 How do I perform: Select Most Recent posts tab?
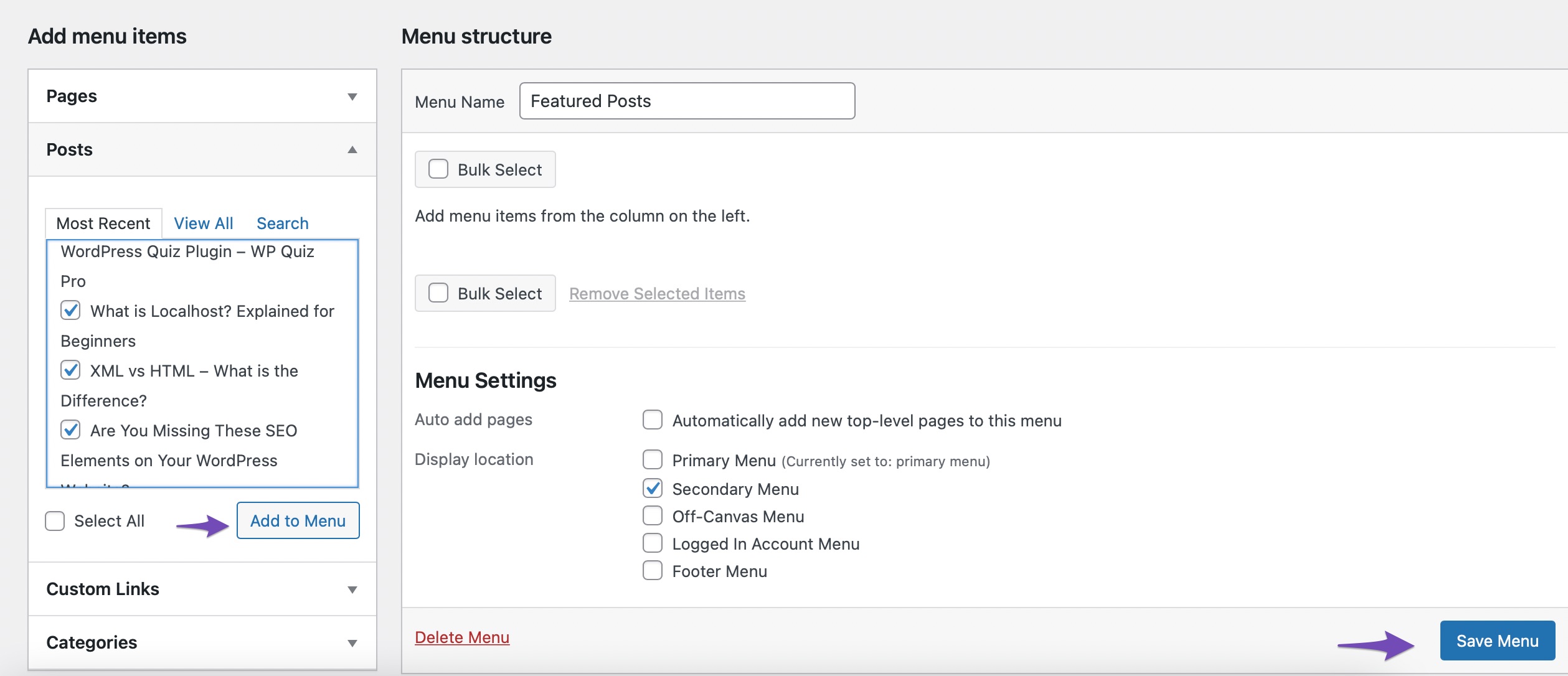point(102,222)
